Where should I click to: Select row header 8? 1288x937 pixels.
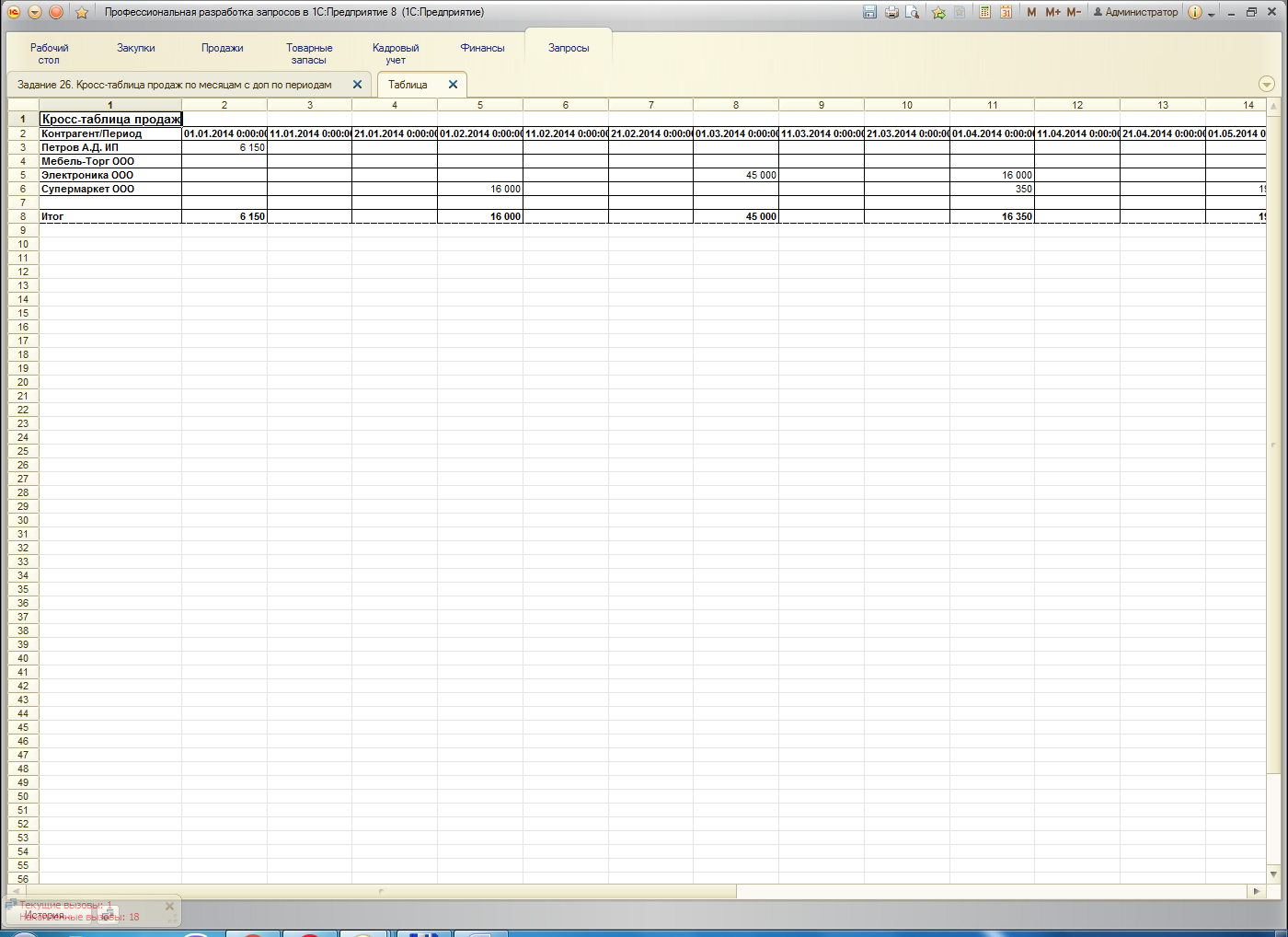click(23, 216)
